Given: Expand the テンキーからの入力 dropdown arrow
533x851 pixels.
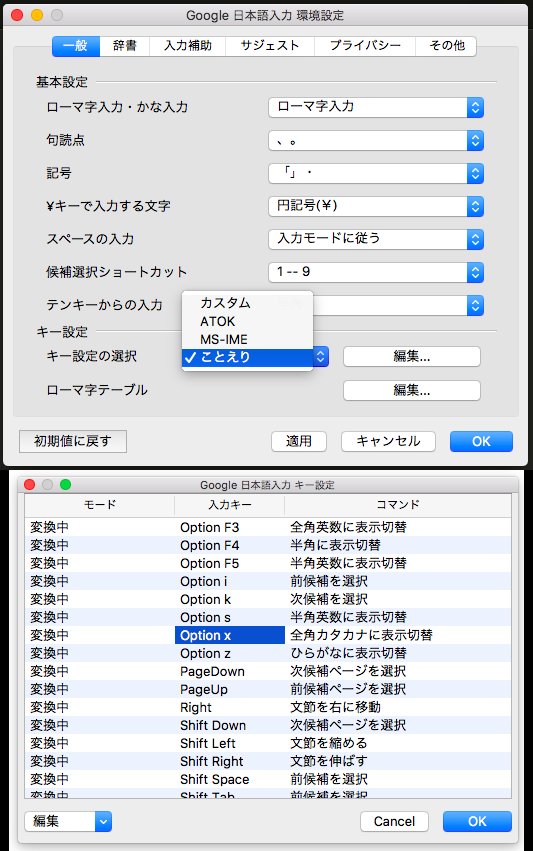Looking at the screenshot, I should [x=475, y=306].
